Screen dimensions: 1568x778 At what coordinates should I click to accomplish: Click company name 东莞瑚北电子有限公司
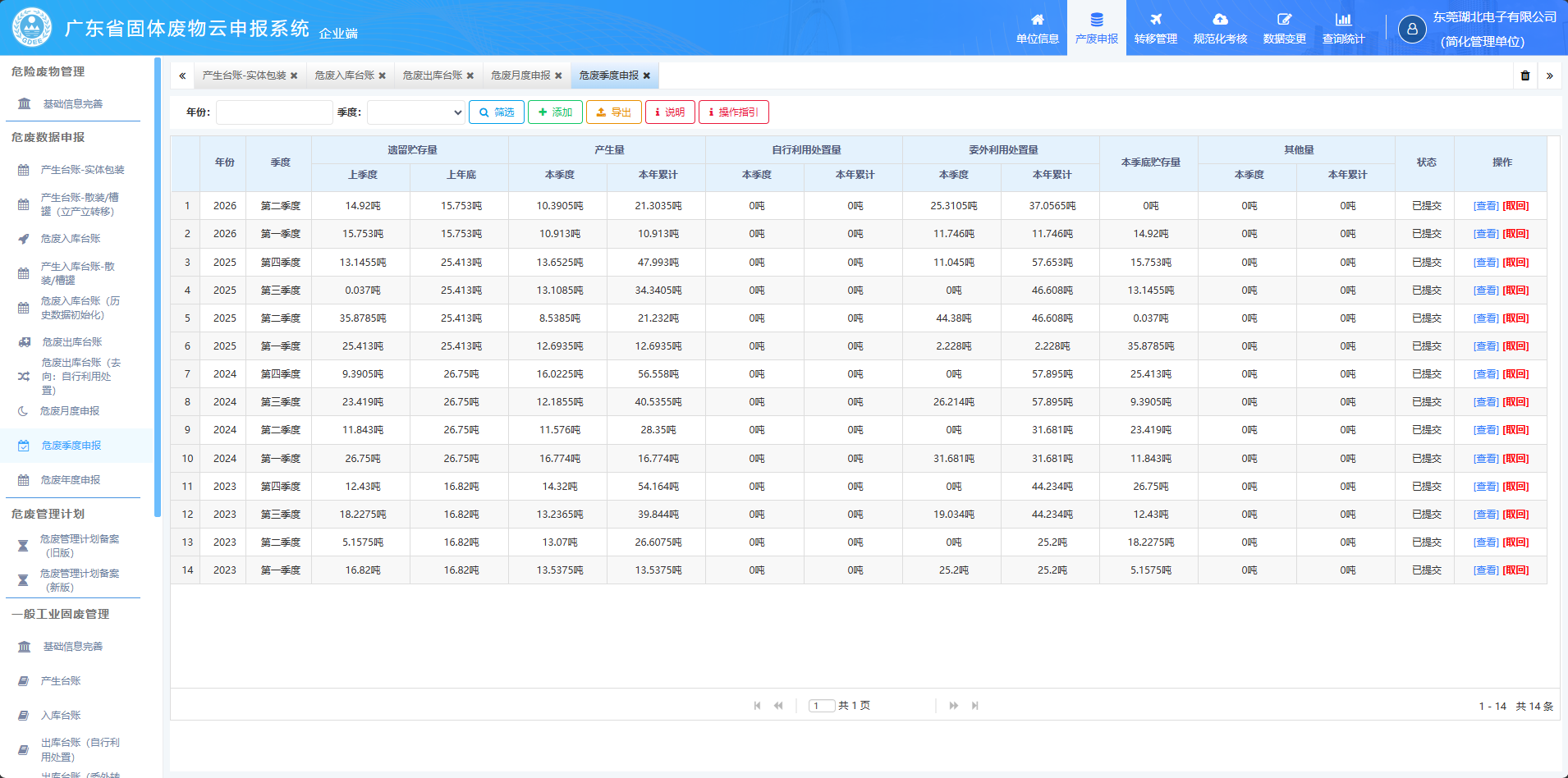tap(1494, 17)
